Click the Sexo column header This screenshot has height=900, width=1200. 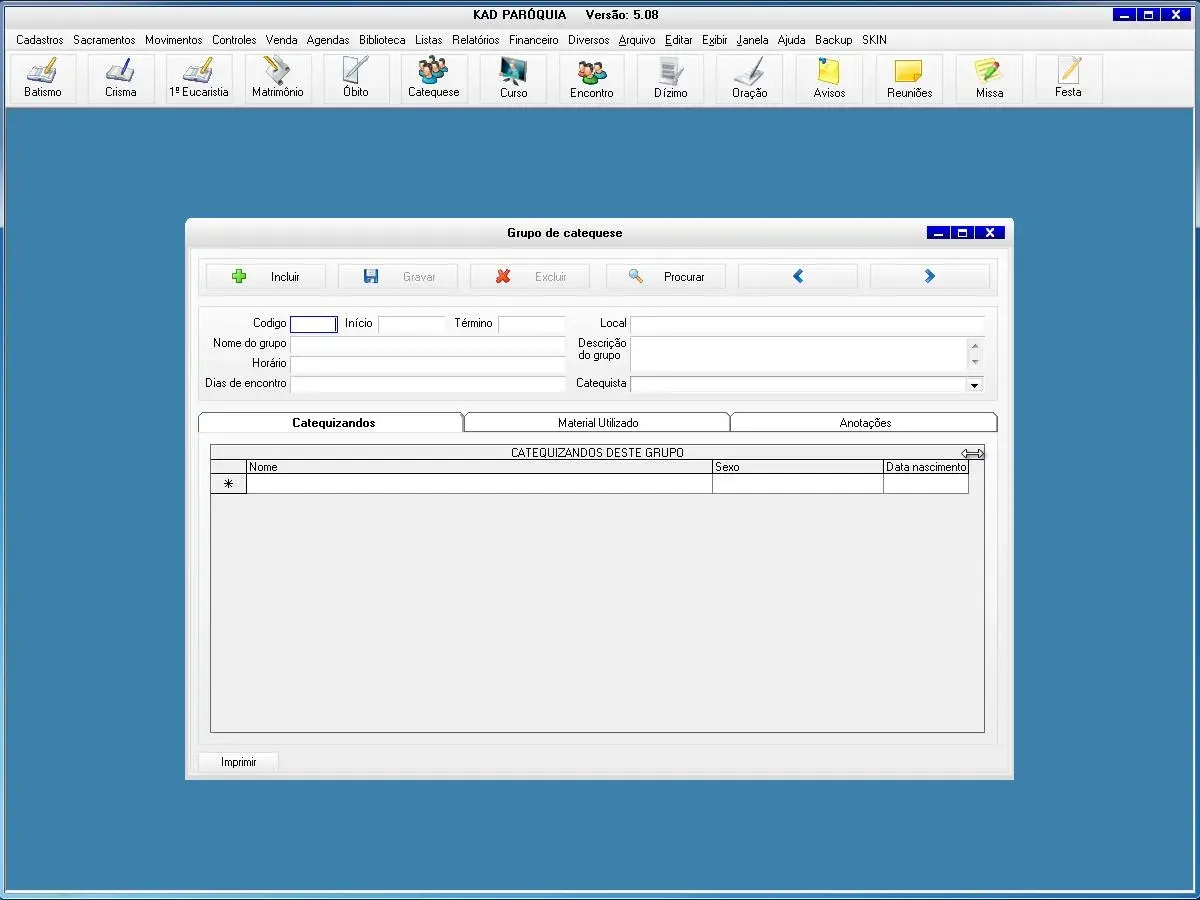(x=798, y=467)
